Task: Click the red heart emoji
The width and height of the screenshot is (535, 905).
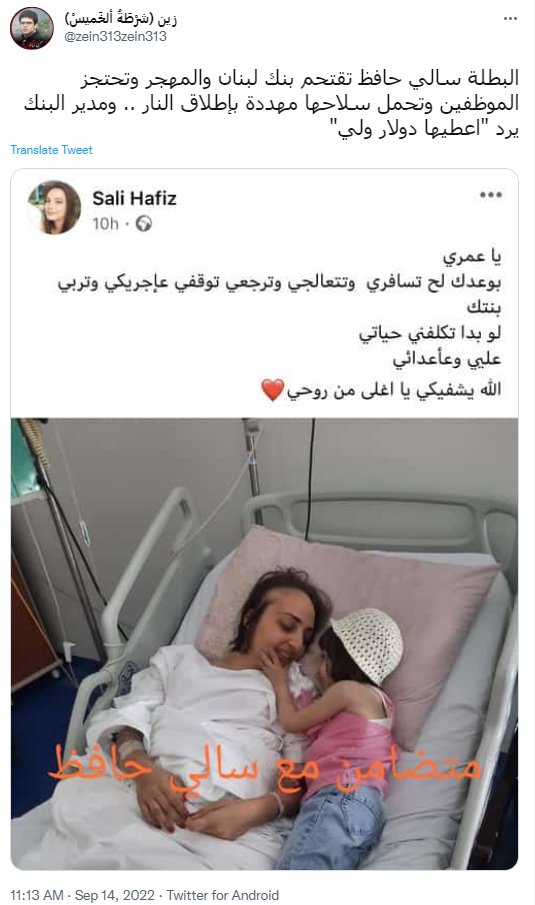Action: pyautogui.click(x=272, y=390)
